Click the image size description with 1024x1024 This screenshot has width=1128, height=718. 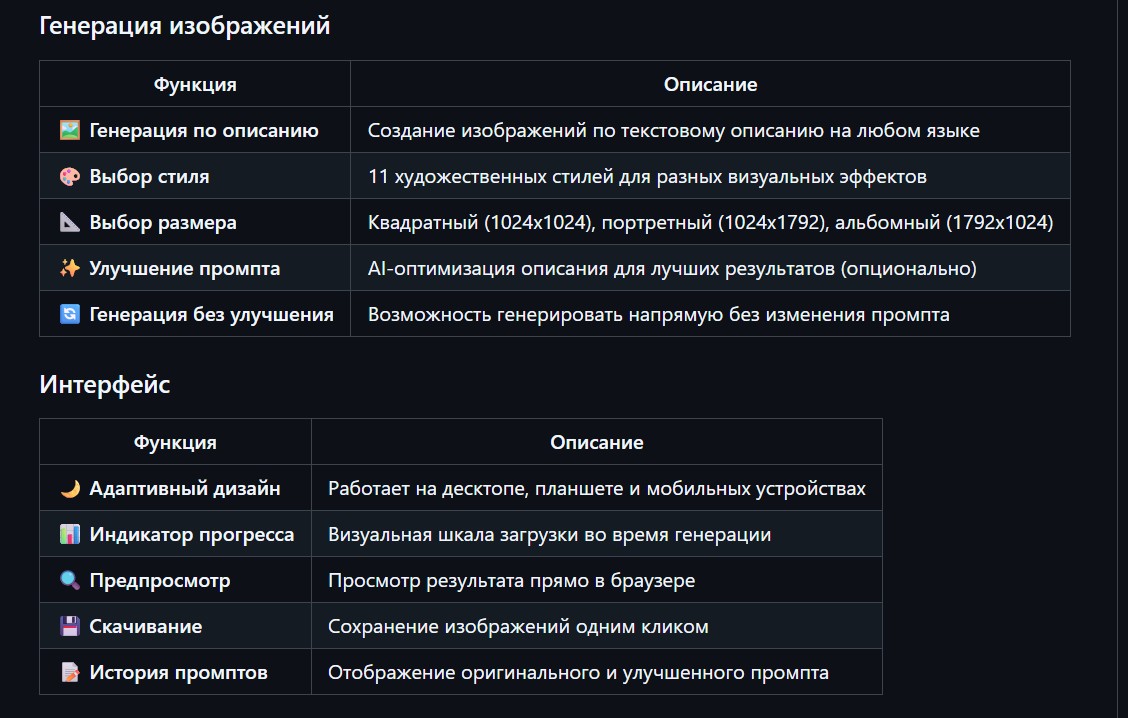click(x=710, y=222)
